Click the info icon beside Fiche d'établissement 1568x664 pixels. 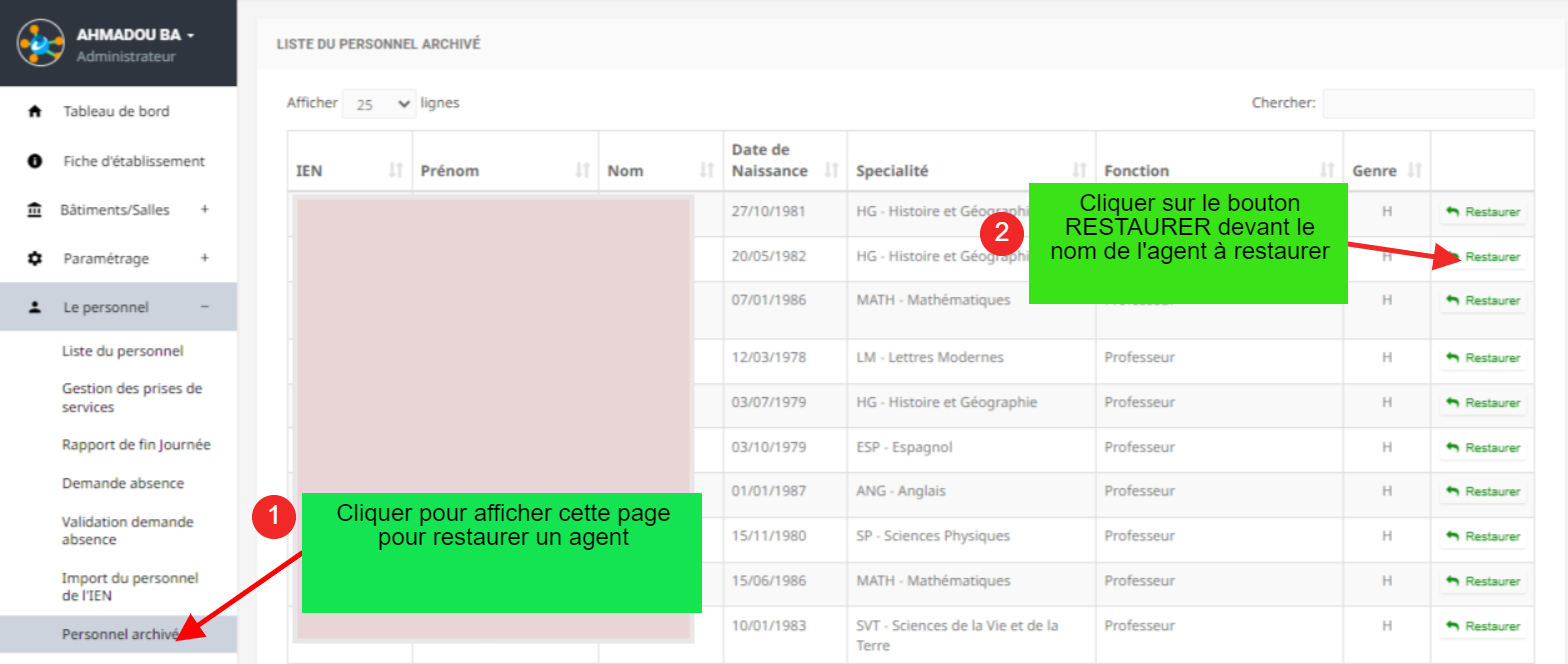pos(35,161)
